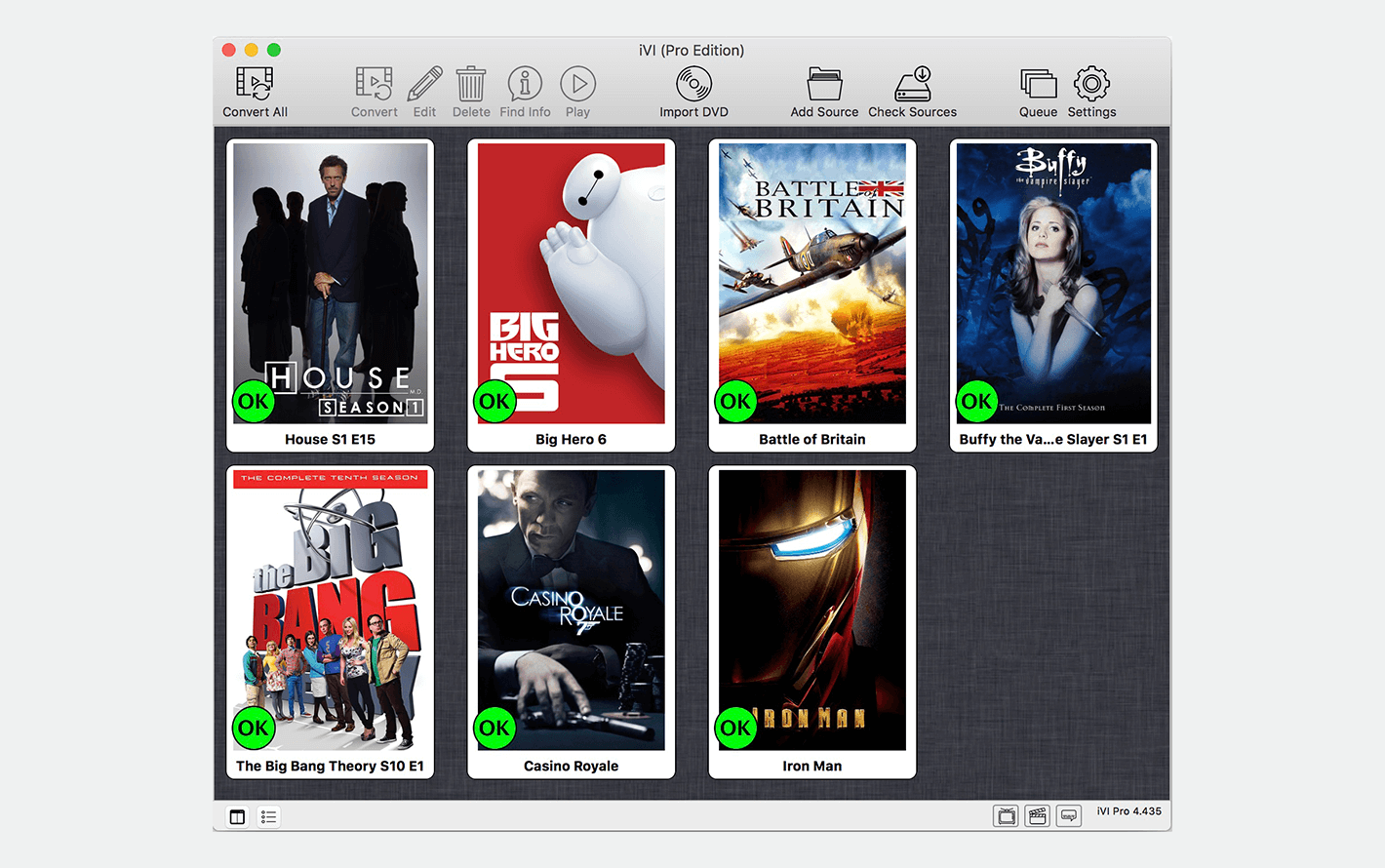The width and height of the screenshot is (1385, 868).
Task: Select the House Season 1 poster
Action: click(331, 284)
